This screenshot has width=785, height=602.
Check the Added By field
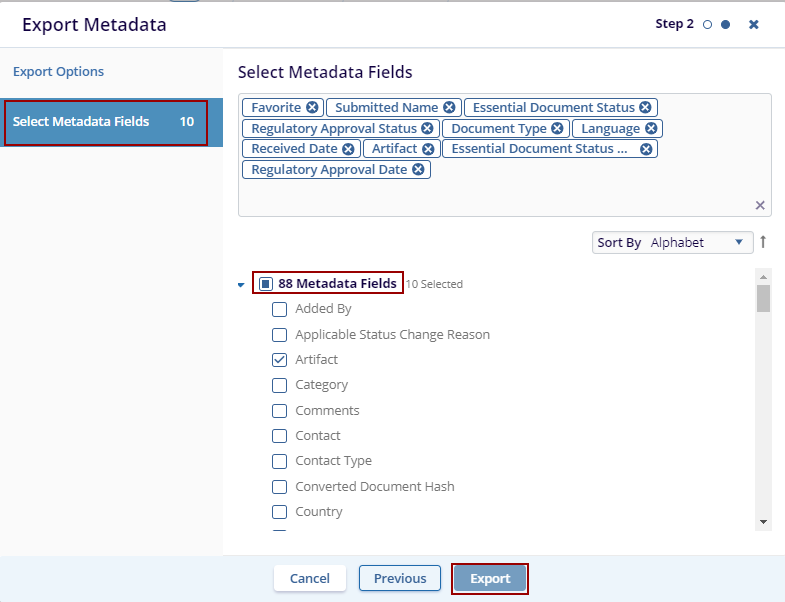pos(280,309)
